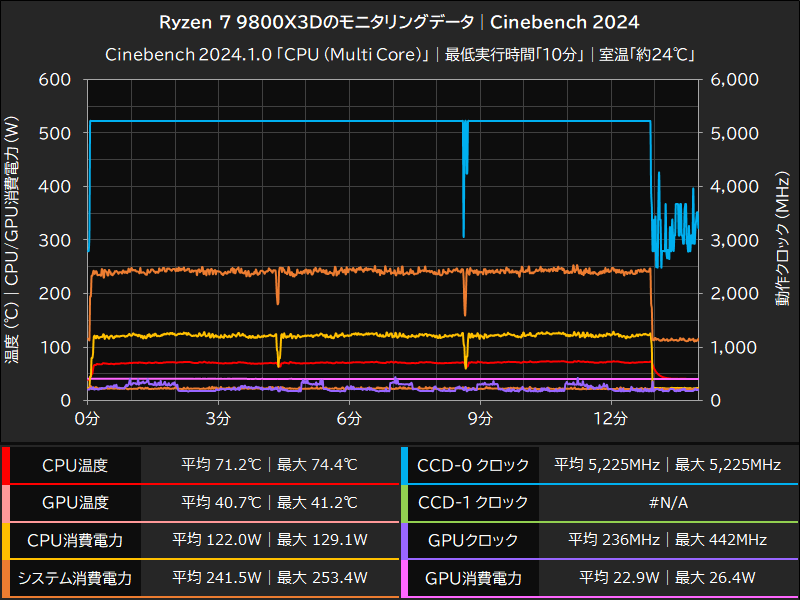Select the GPU消費電力 legend entry
The height and width of the screenshot is (600, 800).
pyautogui.click(x=470, y=578)
